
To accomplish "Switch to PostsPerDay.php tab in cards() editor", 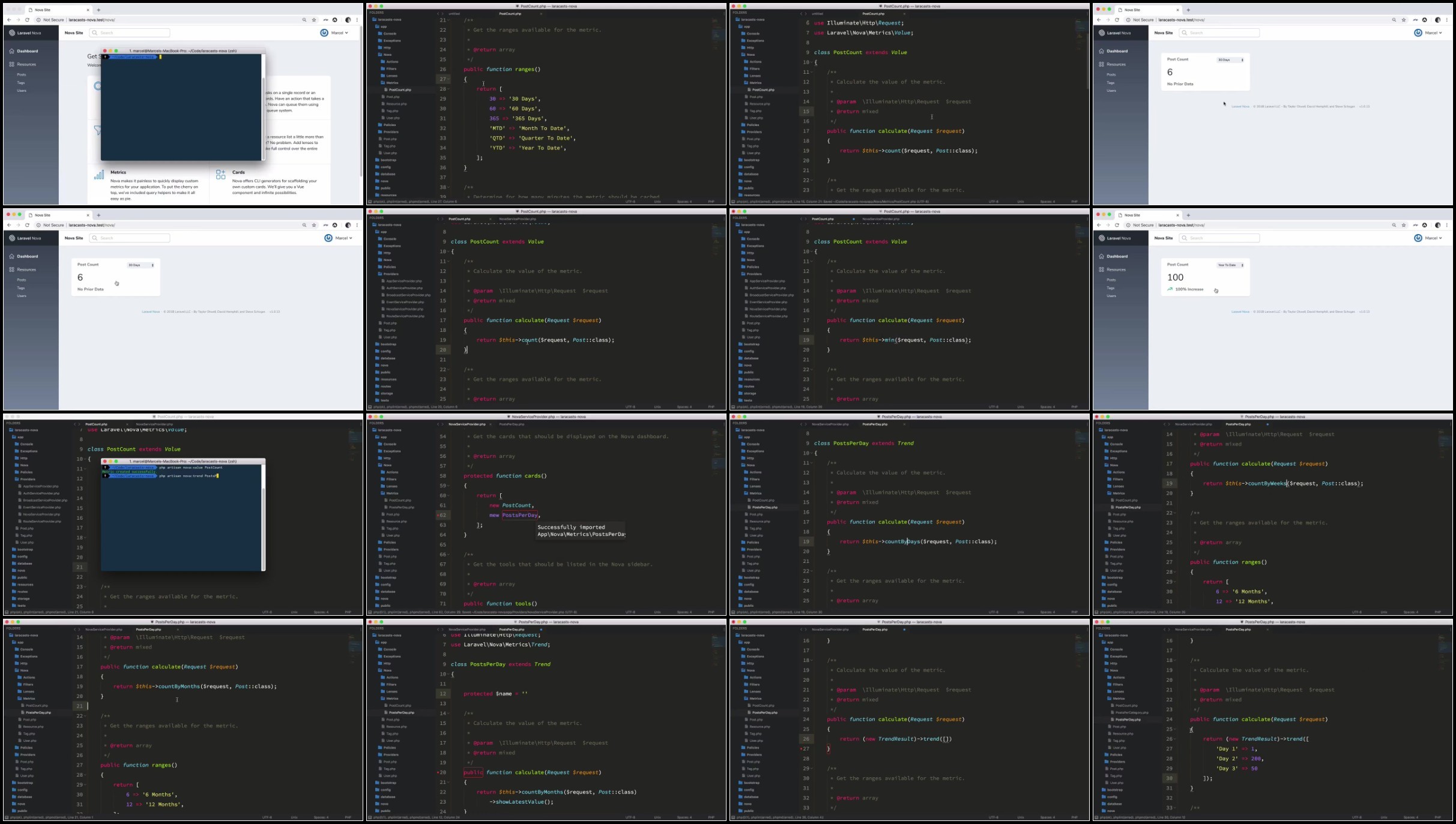I will (x=512, y=424).
